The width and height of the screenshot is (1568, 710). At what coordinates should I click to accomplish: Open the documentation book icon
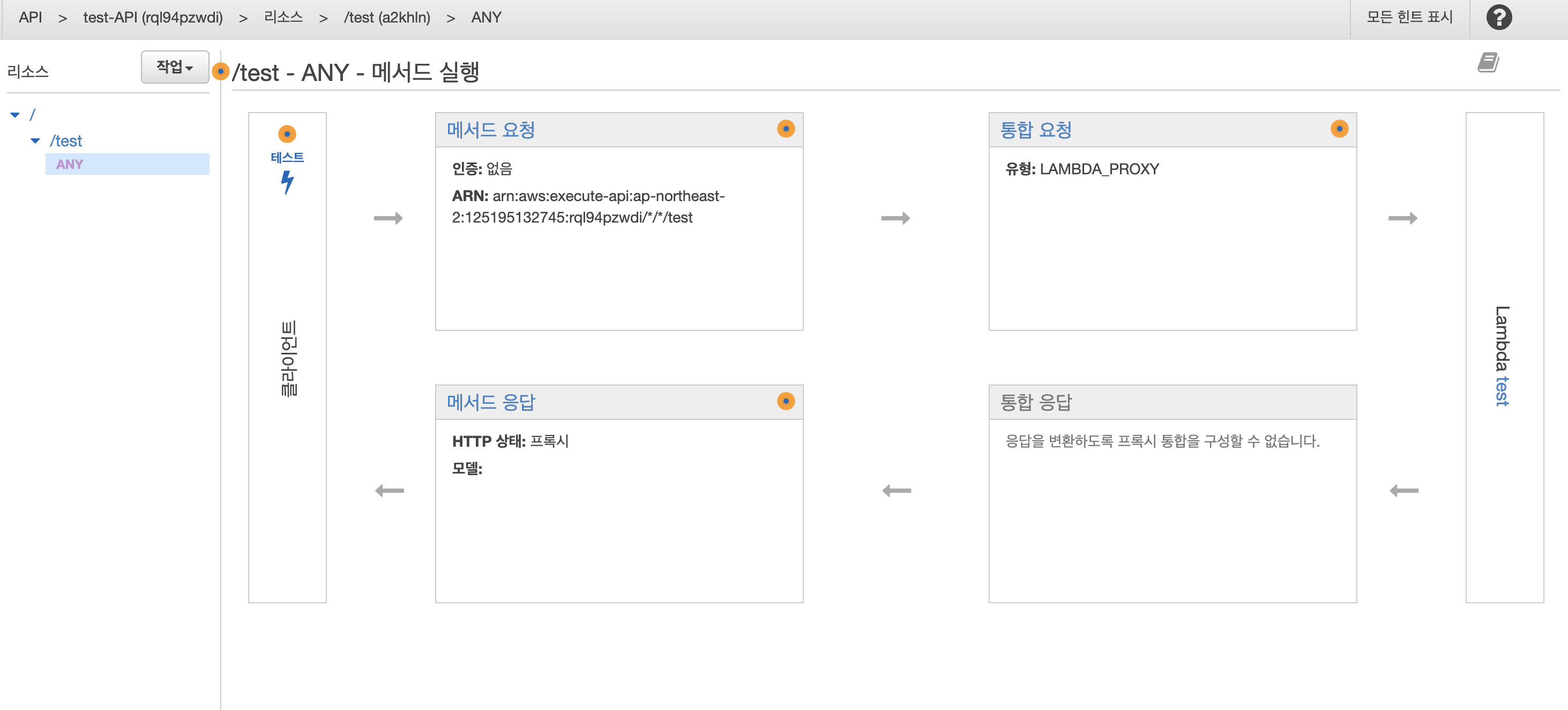[x=1488, y=62]
